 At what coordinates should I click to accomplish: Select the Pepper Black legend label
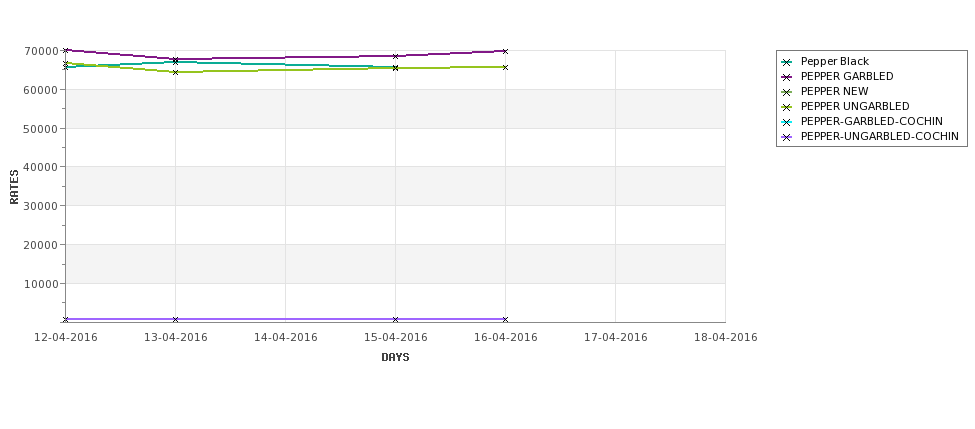(x=834, y=62)
